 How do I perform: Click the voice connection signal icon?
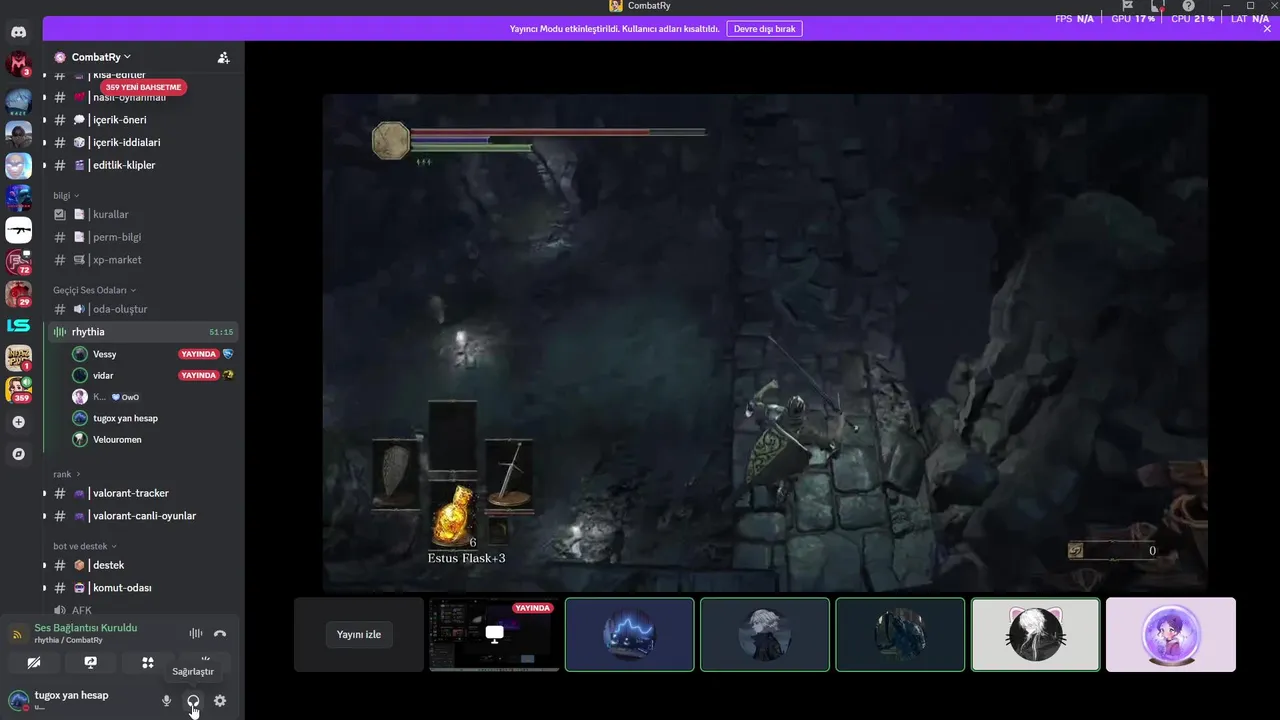click(x=17, y=634)
